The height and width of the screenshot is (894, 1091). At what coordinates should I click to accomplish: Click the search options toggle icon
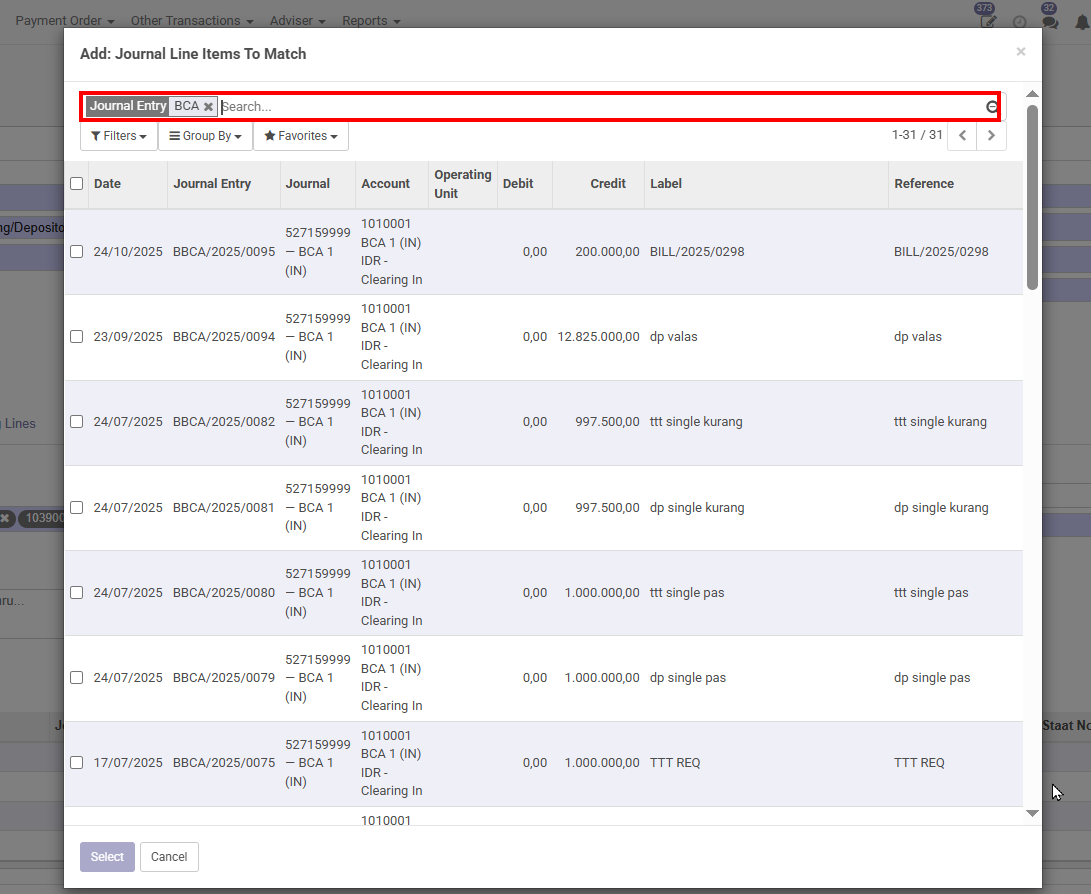[992, 107]
